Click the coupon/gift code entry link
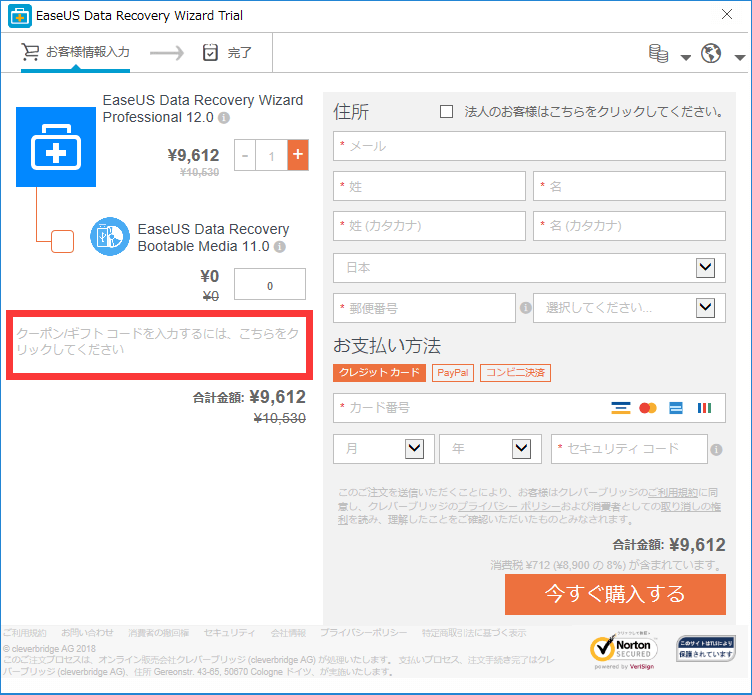 [159, 342]
